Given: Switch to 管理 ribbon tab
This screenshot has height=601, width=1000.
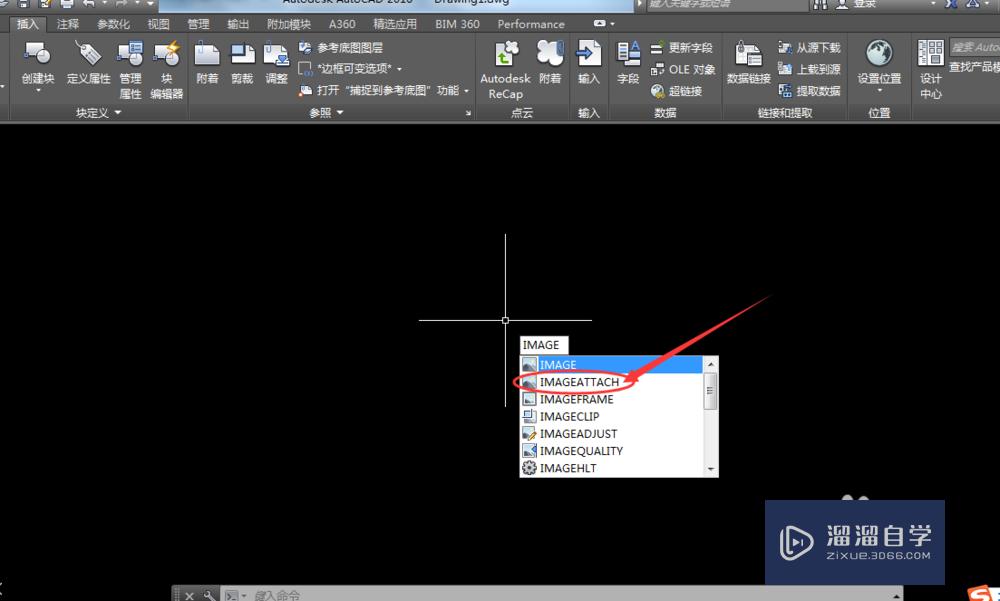Looking at the screenshot, I should tap(198, 24).
